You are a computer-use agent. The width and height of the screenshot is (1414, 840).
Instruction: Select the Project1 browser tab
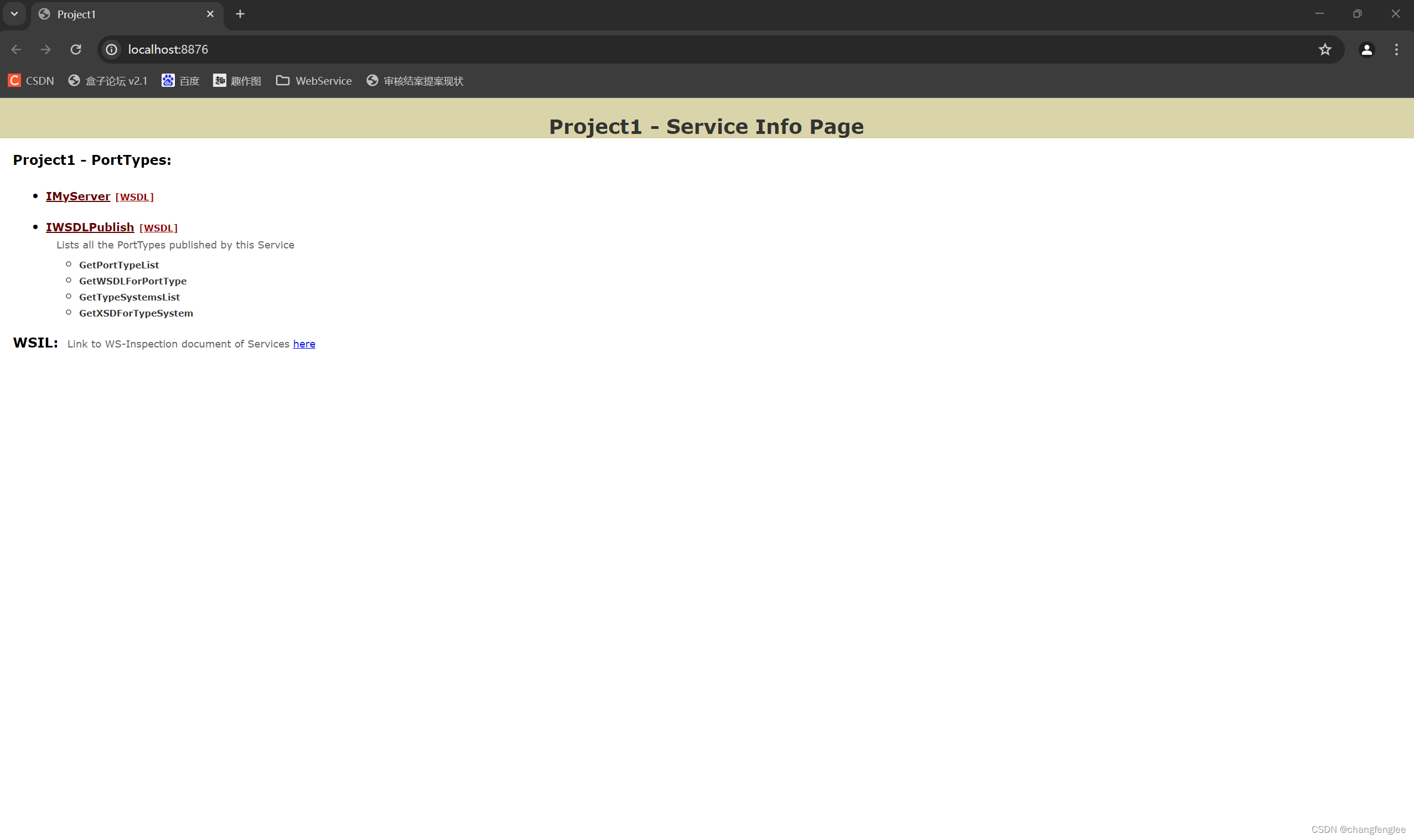pyautogui.click(x=127, y=14)
